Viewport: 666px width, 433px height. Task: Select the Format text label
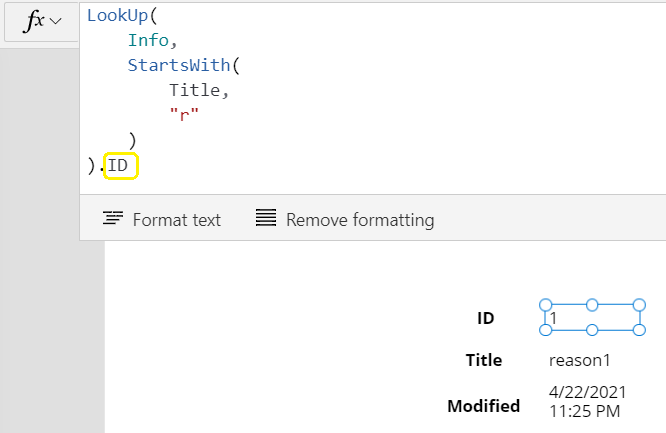pyautogui.click(x=177, y=220)
